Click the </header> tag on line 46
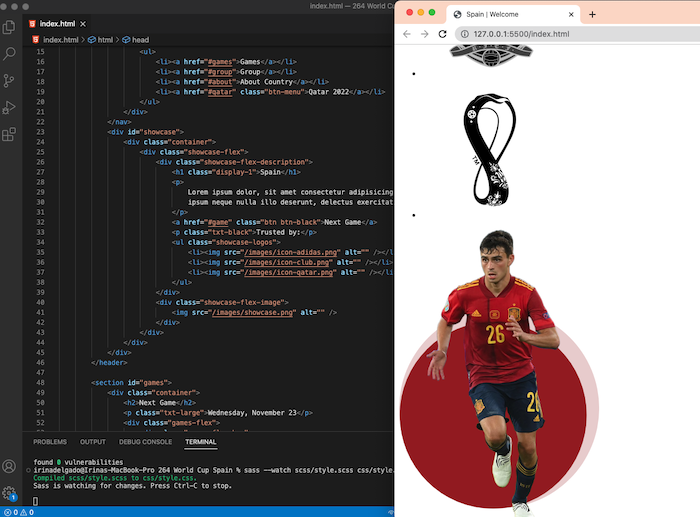This screenshot has width=700, height=517. [x=109, y=363]
